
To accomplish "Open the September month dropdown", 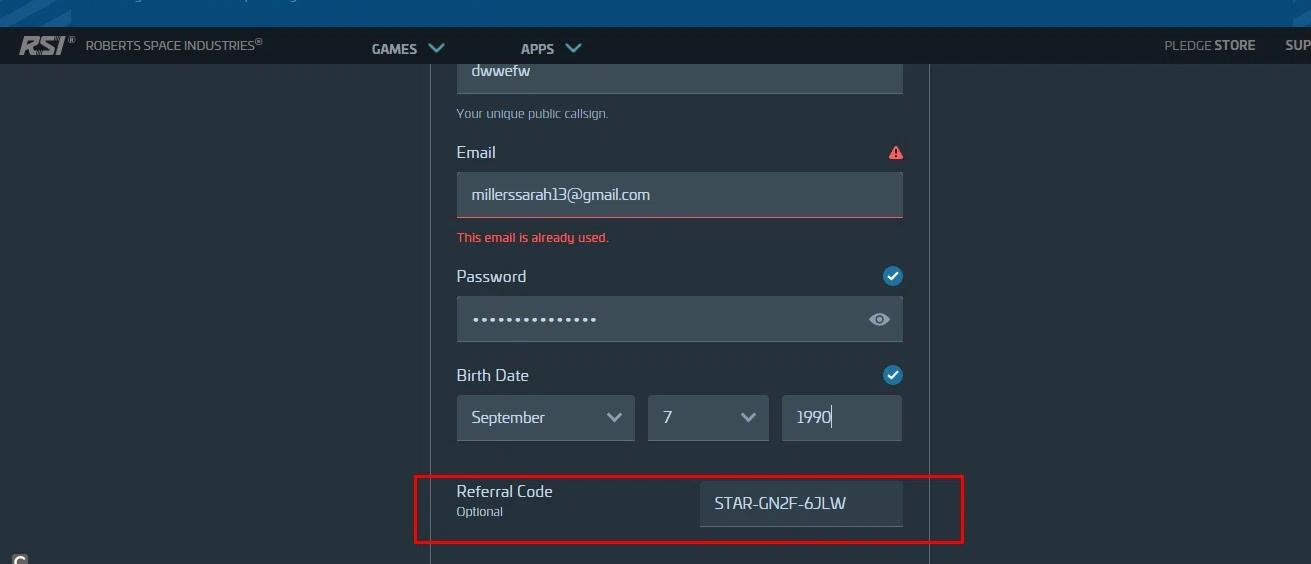I will click(x=545, y=418).
